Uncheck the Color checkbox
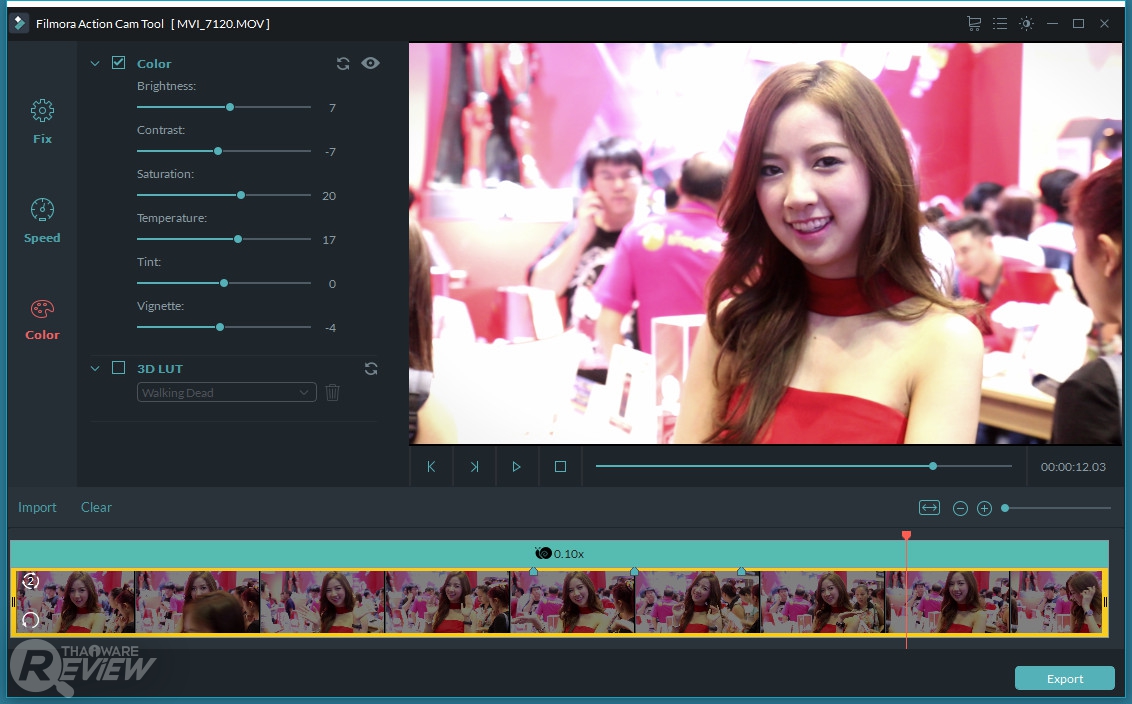This screenshot has height=704, width=1132. [118, 63]
